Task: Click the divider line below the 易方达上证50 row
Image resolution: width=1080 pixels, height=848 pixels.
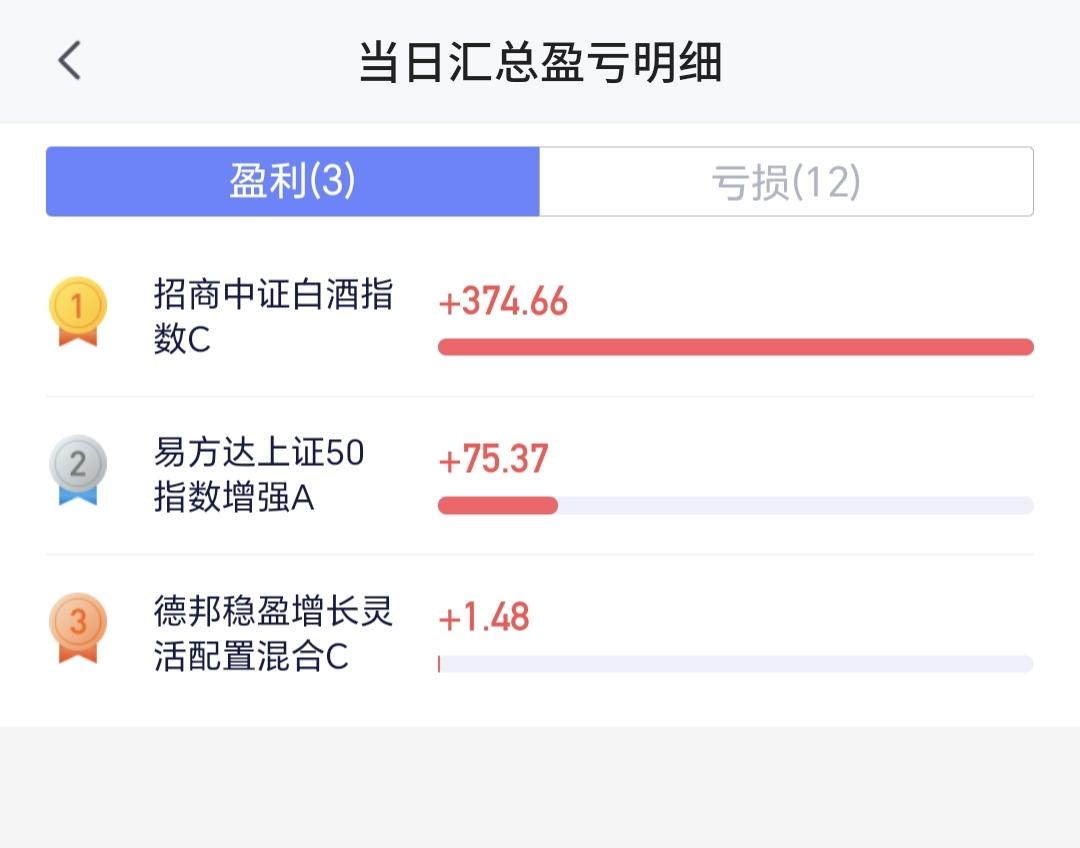Action: pyautogui.click(x=540, y=555)
